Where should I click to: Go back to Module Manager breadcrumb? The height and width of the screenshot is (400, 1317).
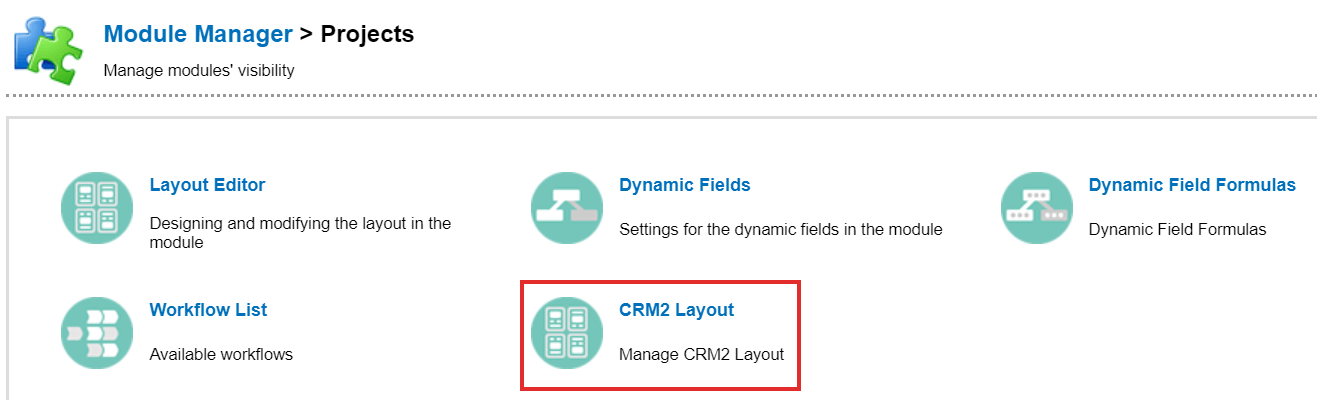[198, 34]
